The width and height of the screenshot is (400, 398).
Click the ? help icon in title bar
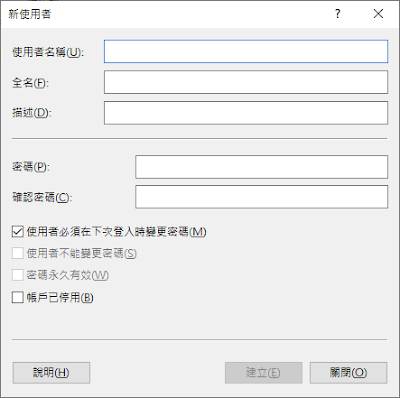(x=338, y=14)
